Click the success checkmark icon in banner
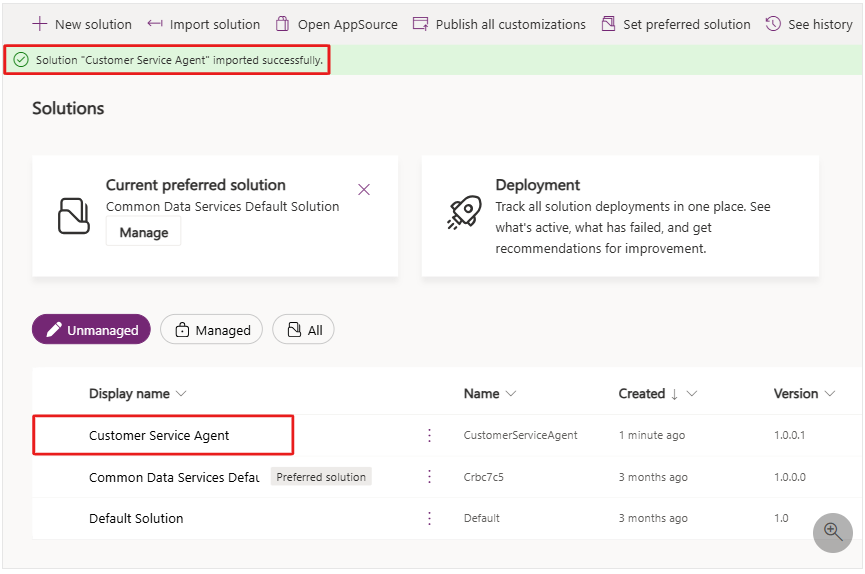This screenshot has width=865, height=574. 21,60
